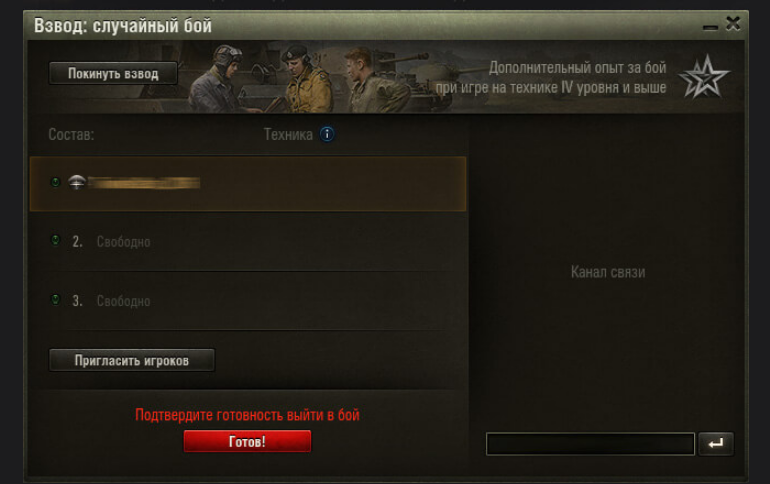Click the Техника column header
The image size is (770, 484).
(x=288, y=134)
